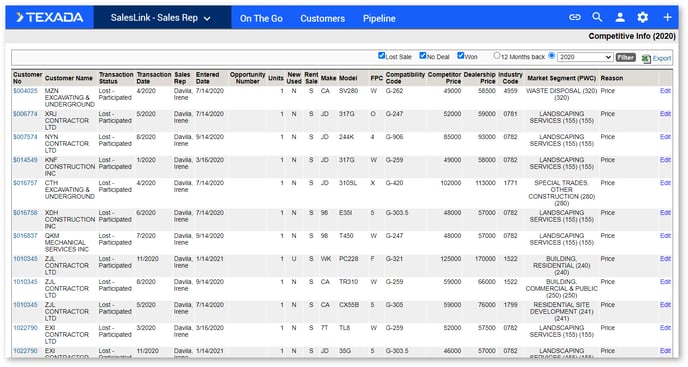Open customer number $016757
The width and height of the screenshot is (688, 367).
tap(25, 183)
